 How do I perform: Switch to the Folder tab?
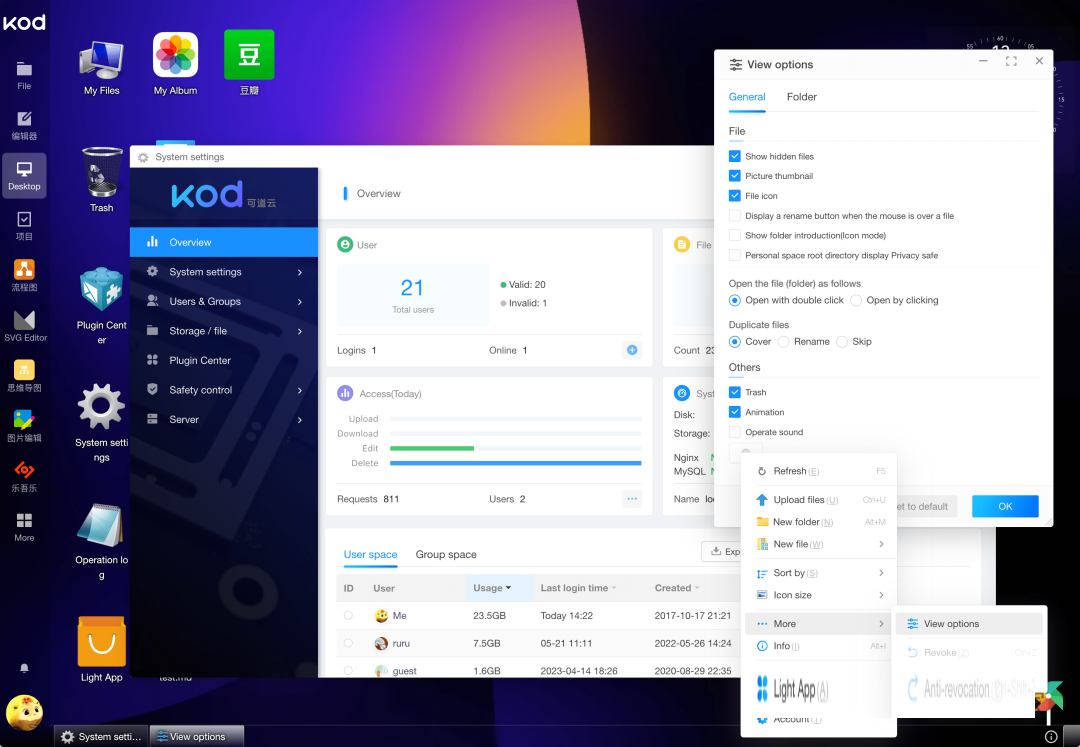(x=802, y=97)
